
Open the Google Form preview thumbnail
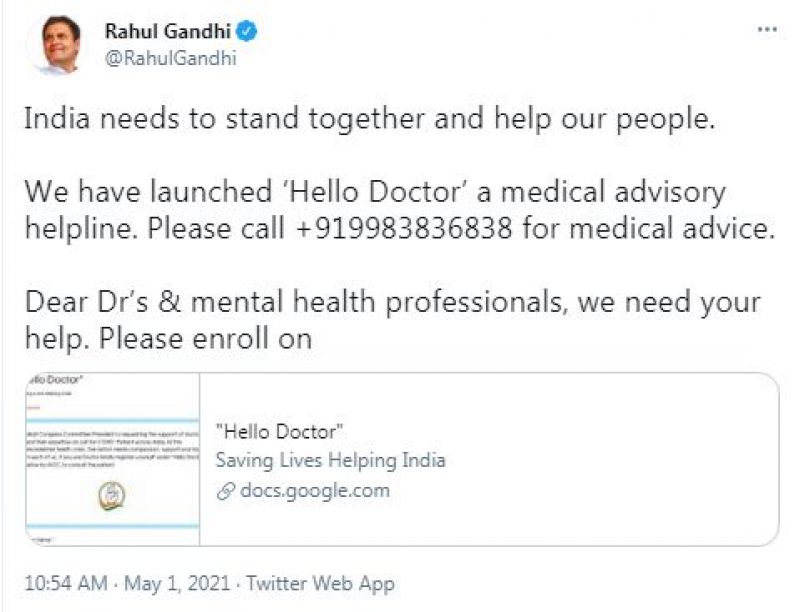tap(112, 459)
